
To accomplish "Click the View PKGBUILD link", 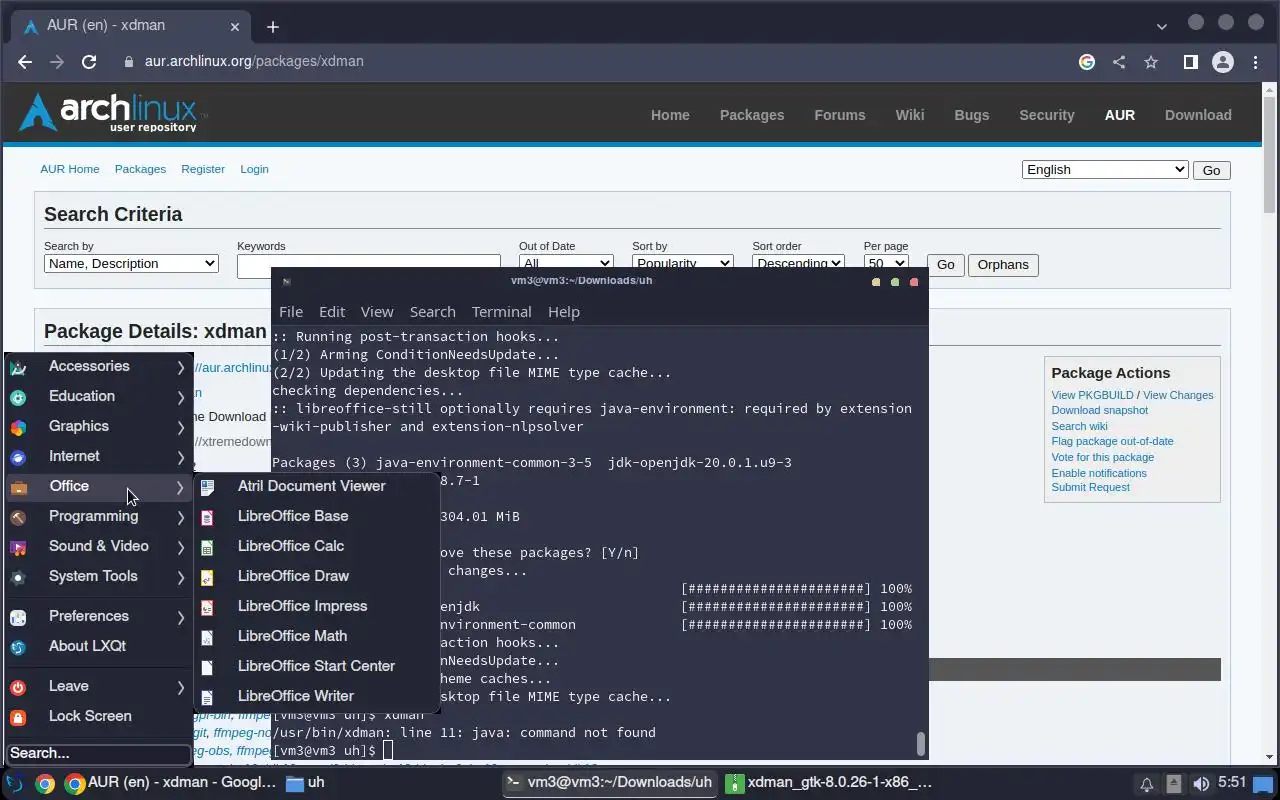I will [1092, 395].
